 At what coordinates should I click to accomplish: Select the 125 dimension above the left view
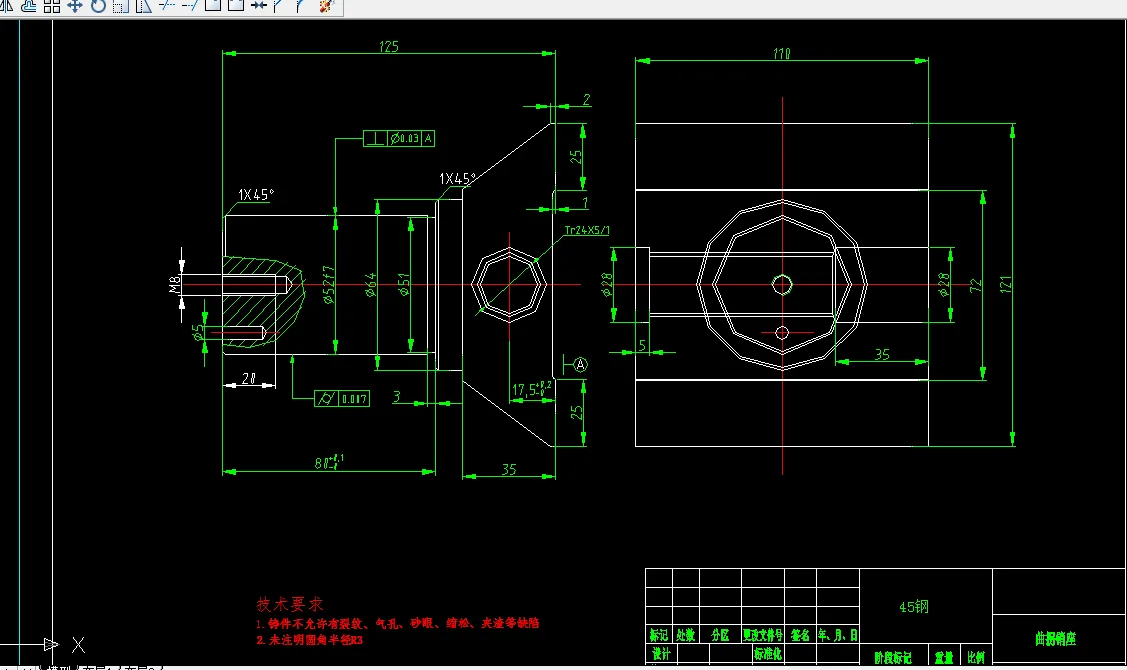click(387, 46)
